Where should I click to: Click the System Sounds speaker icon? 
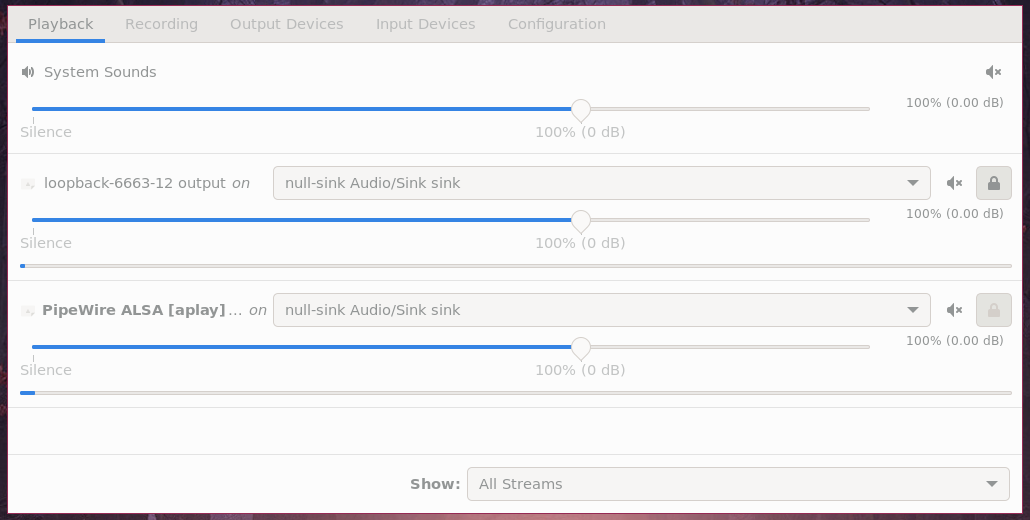pos(28,72)
